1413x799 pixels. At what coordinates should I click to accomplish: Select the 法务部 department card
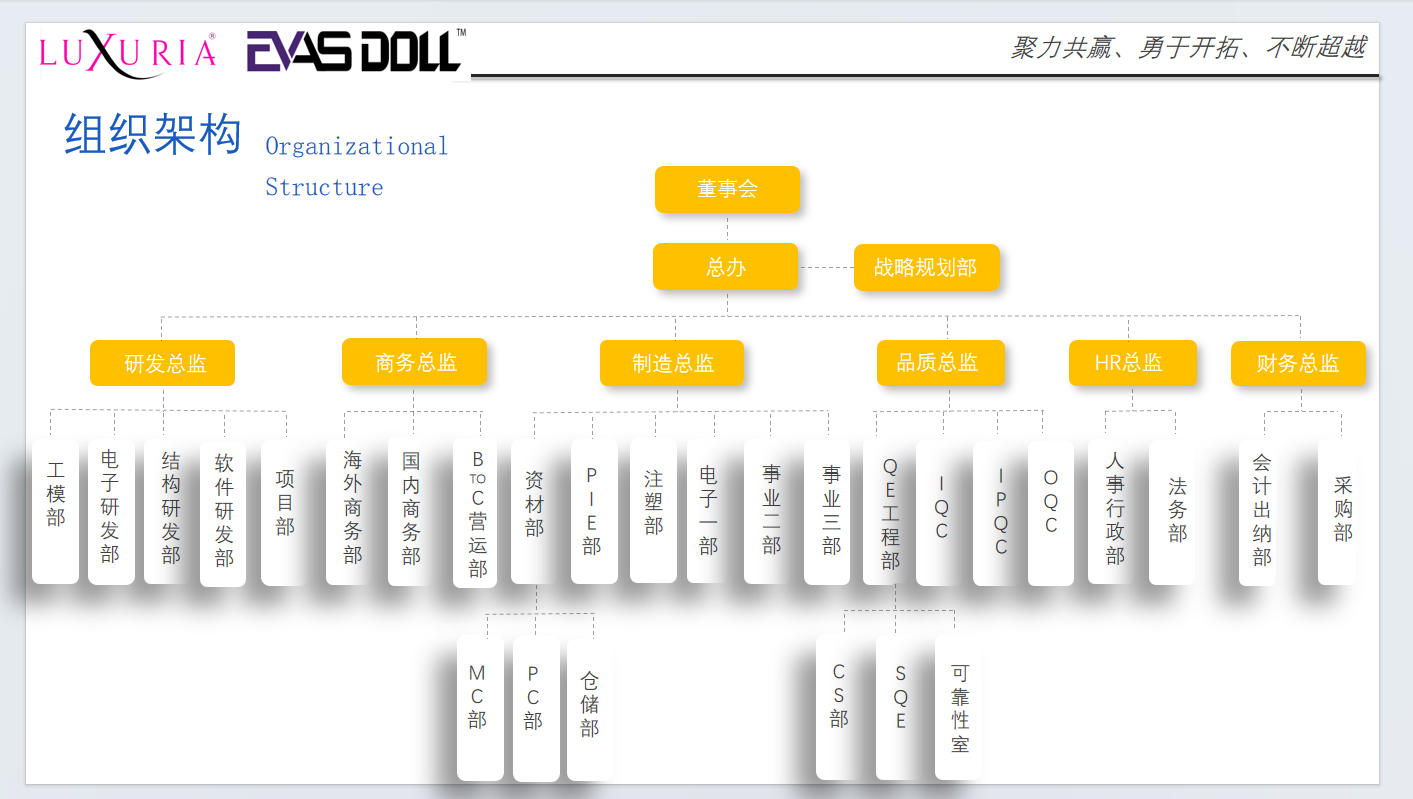pos(1172,512)
